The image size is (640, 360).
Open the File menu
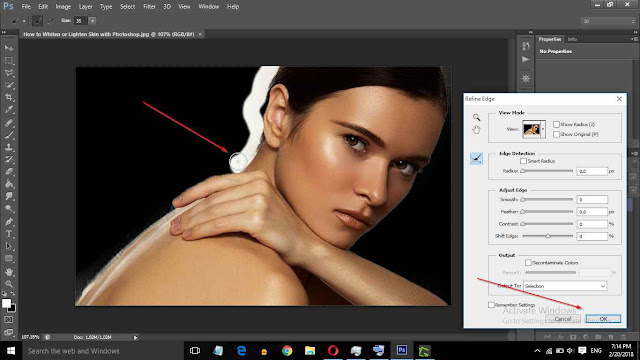[26, 7]
